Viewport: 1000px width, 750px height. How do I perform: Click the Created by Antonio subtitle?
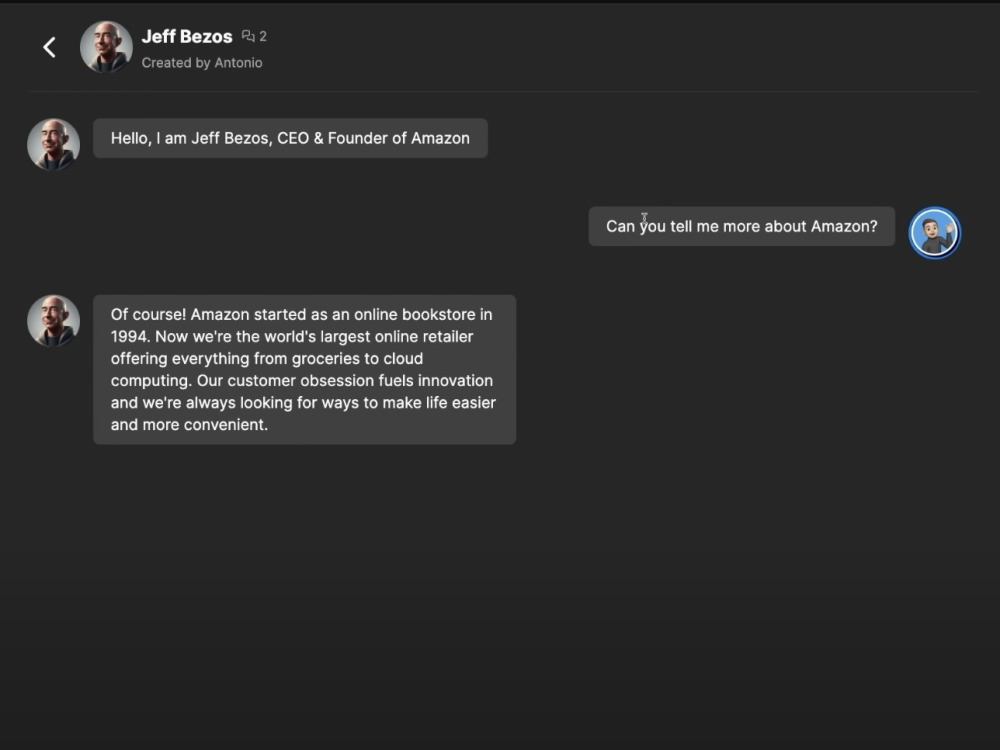point(202,62)
